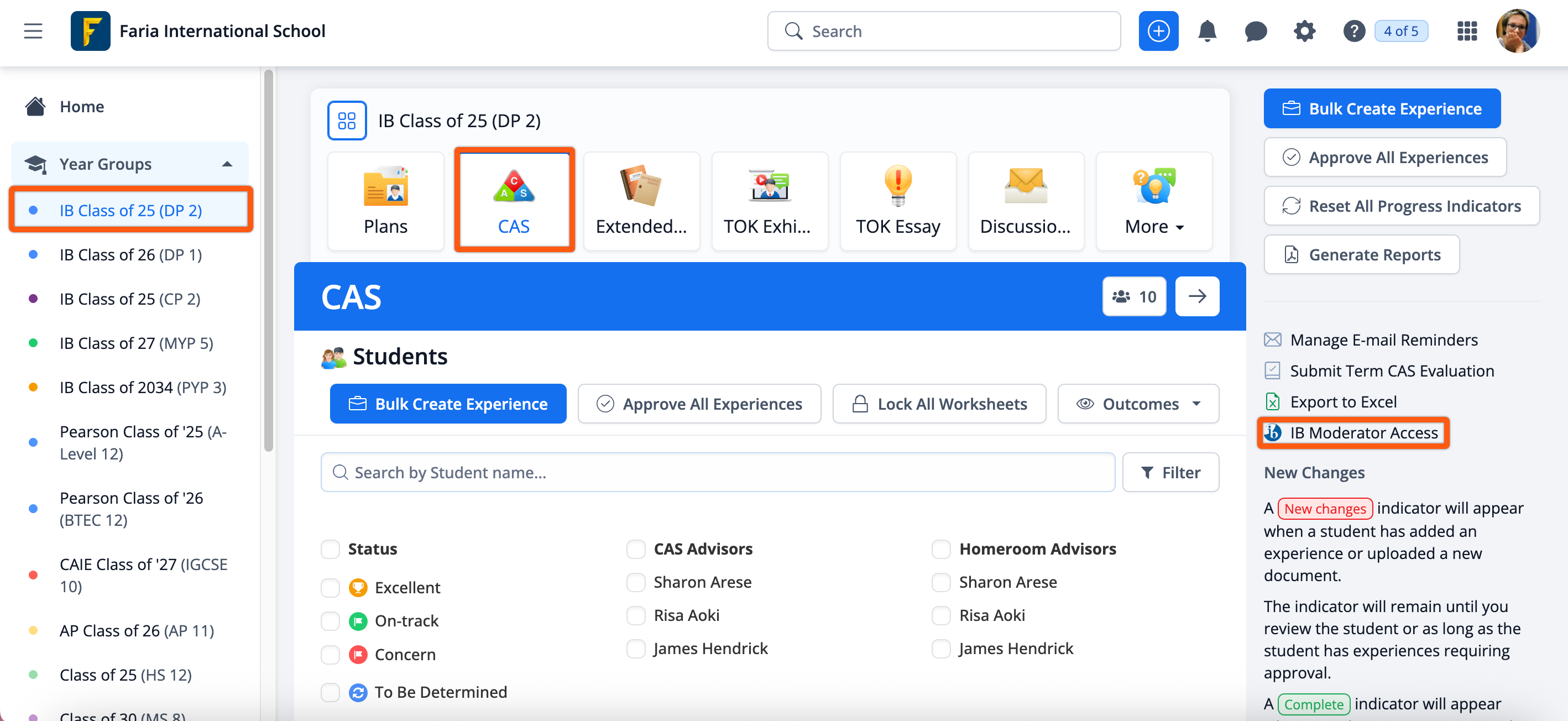
Task: Check the On-track status checkbox
Action: [x=330, y=621]
